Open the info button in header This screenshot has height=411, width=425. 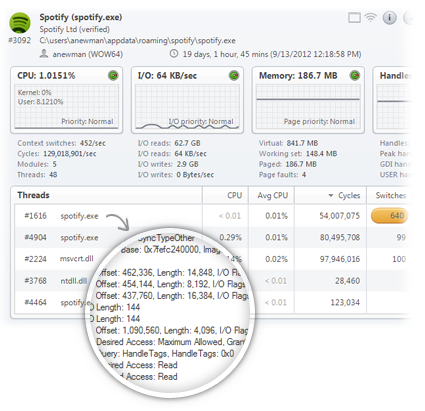point(389,17)
